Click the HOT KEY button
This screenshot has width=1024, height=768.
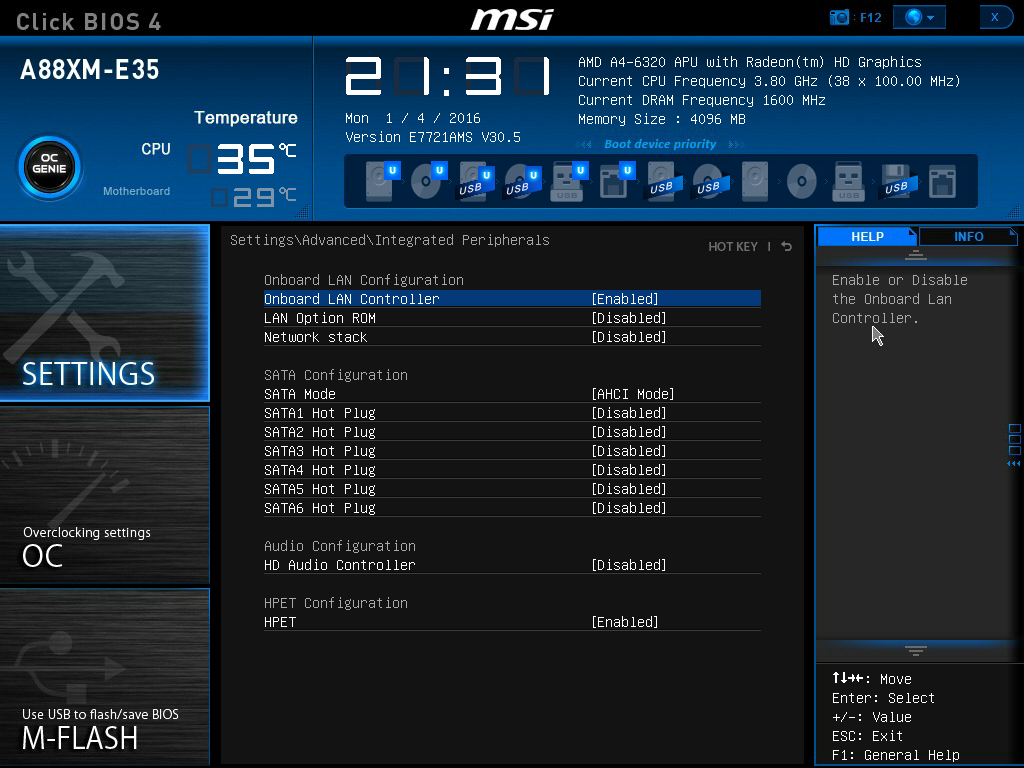point(733,247)
